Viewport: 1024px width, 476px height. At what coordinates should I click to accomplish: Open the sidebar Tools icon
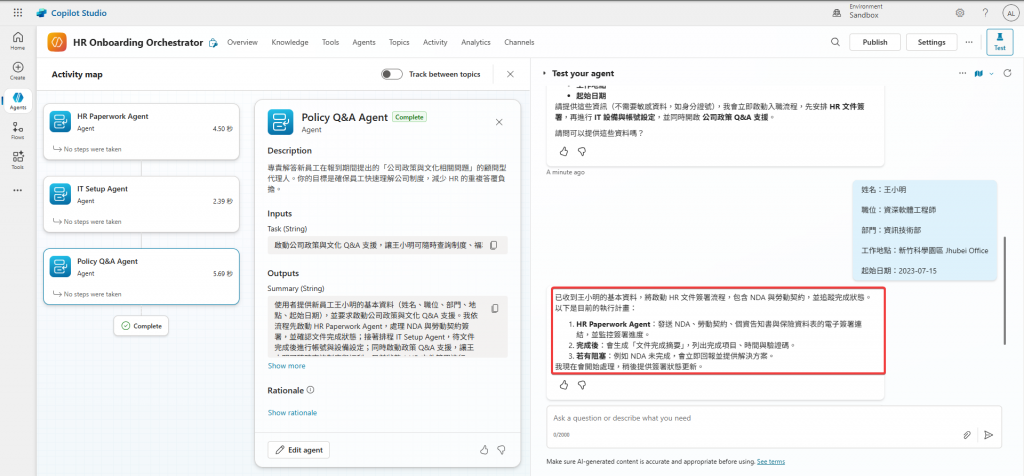point(18,161)
